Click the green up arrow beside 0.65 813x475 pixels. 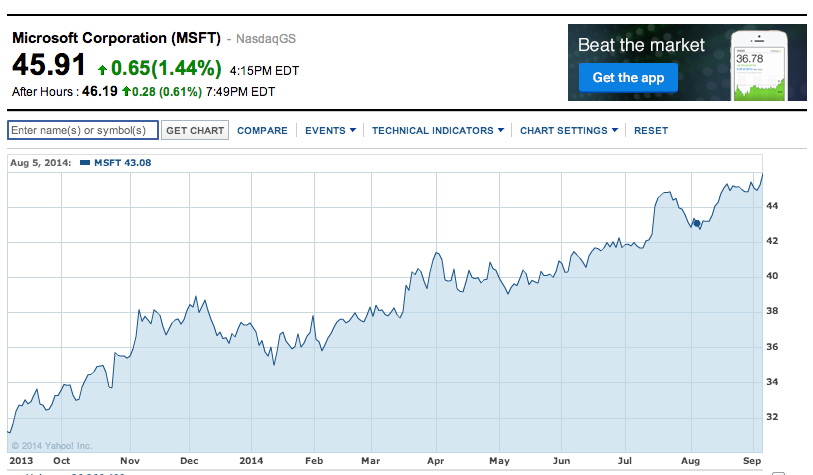click(x=102, y=70)
